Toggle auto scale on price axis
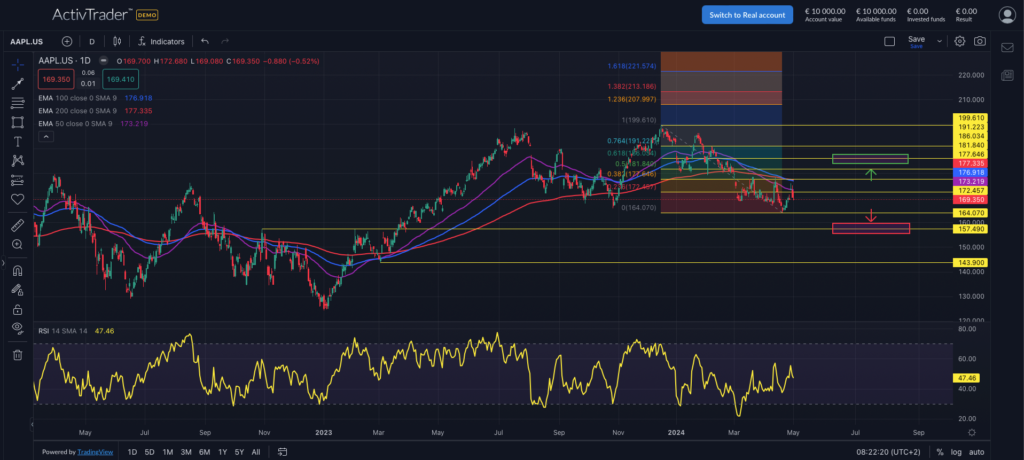 pos(976,452)
